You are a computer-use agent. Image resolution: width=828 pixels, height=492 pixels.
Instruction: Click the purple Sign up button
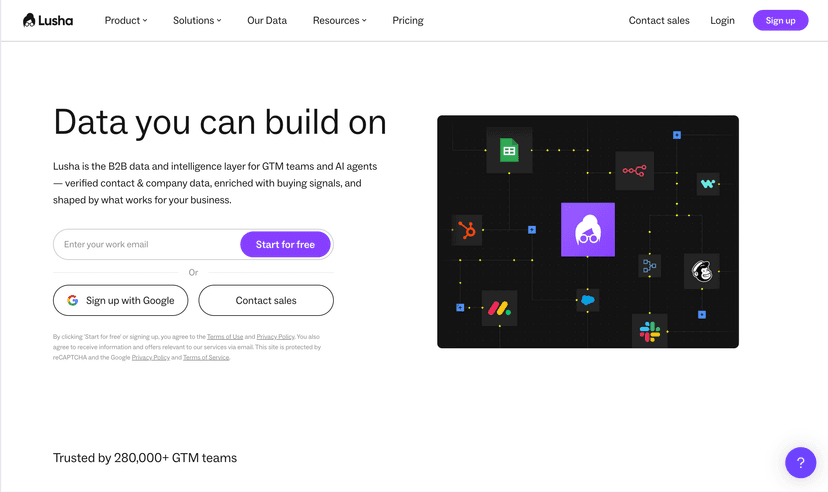point(780,21)
